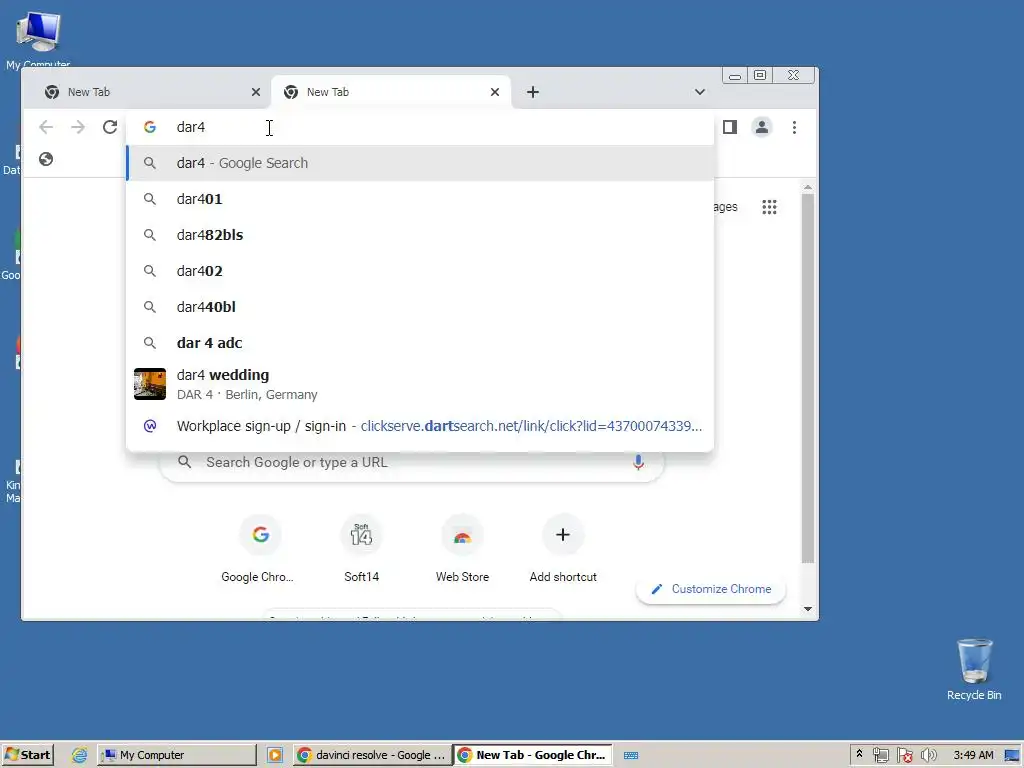Click the scrollbar down arrow
The height and width of the screenshot is (768, 1024).
click(x=808, y=609)
